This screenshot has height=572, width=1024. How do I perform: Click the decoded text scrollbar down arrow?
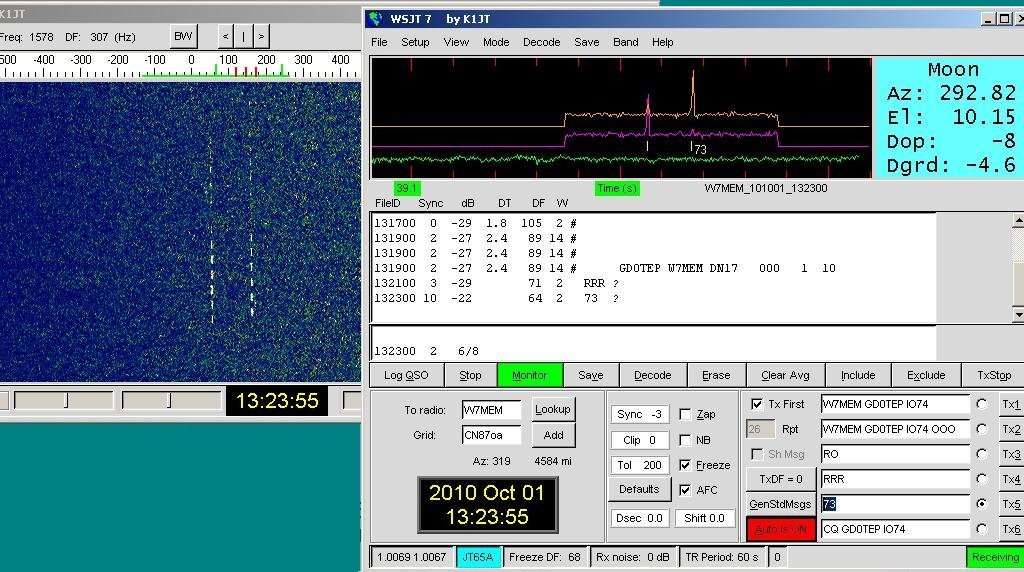tap(1018, 315)
